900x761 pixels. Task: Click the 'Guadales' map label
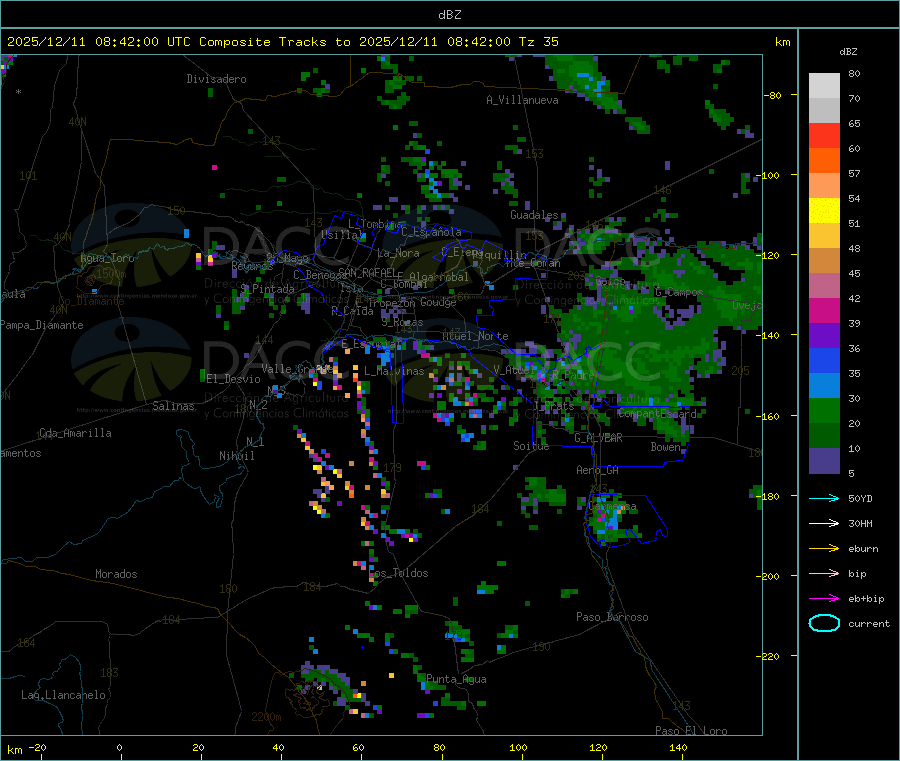pos(534,215)
